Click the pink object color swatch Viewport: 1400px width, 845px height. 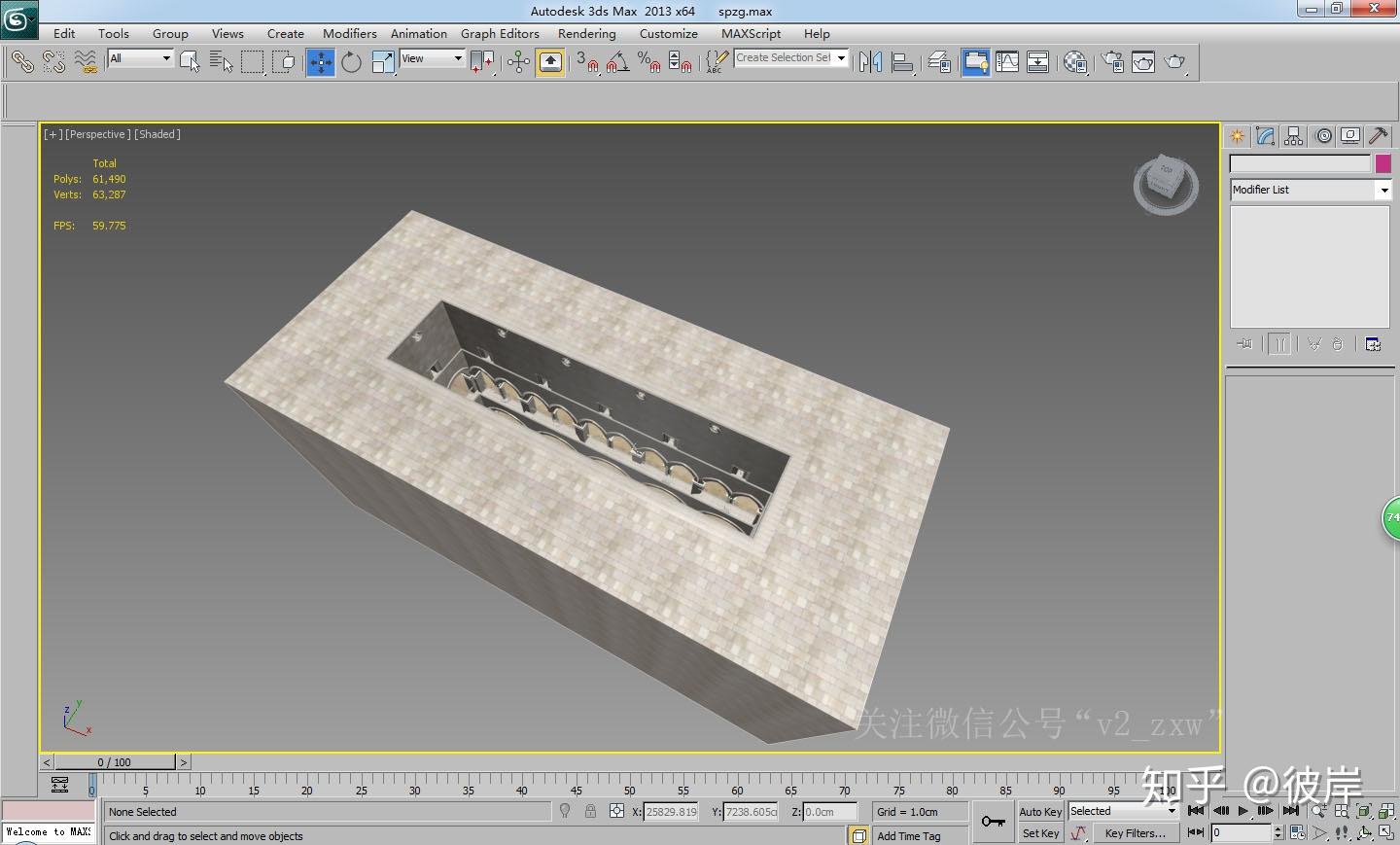(x=1382, y=163)
